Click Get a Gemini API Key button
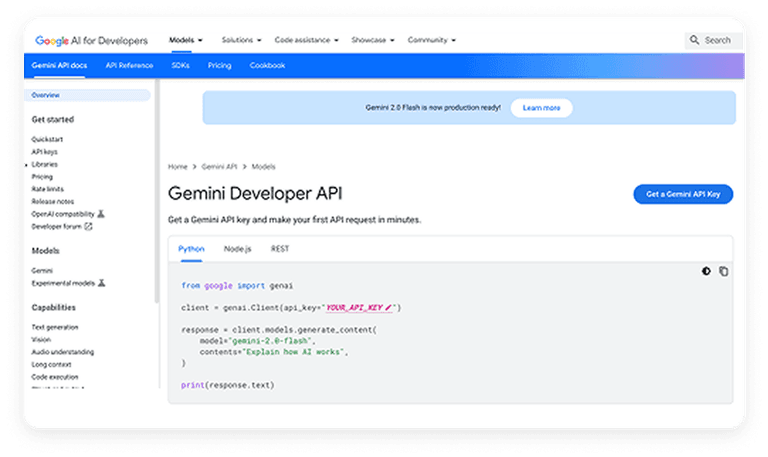The height and width of the screenshot is (457, 768). 683,194
